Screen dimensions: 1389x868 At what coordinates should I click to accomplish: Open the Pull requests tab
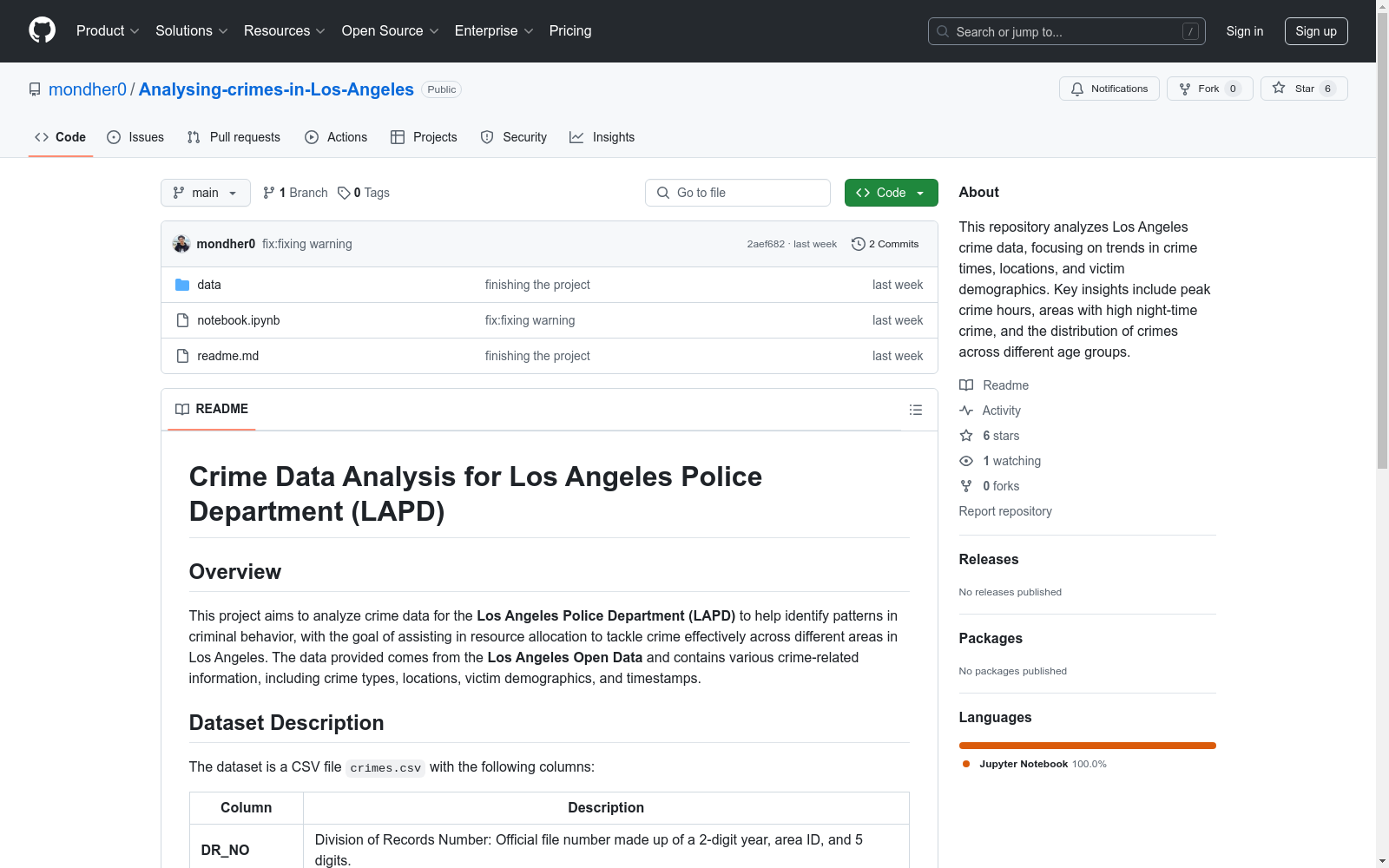coord(234,137)
